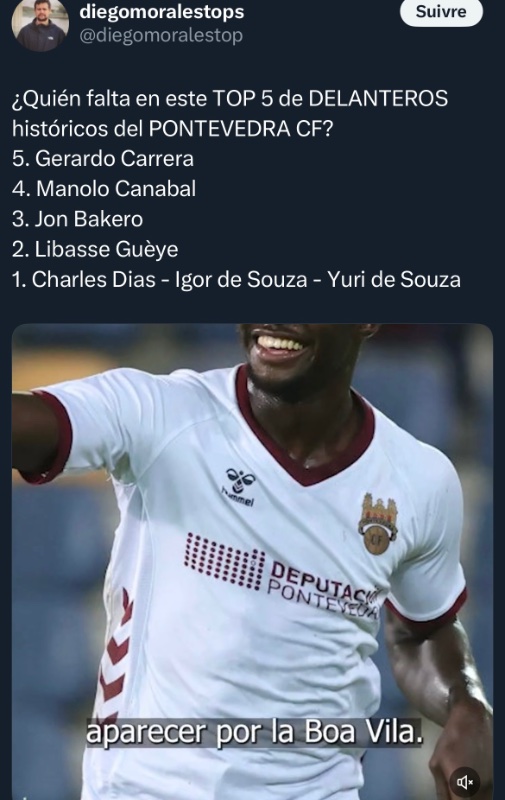Viewport: 505px width, 800px height.
Task: Follow the account with the Suivre button
Action: 441,11
